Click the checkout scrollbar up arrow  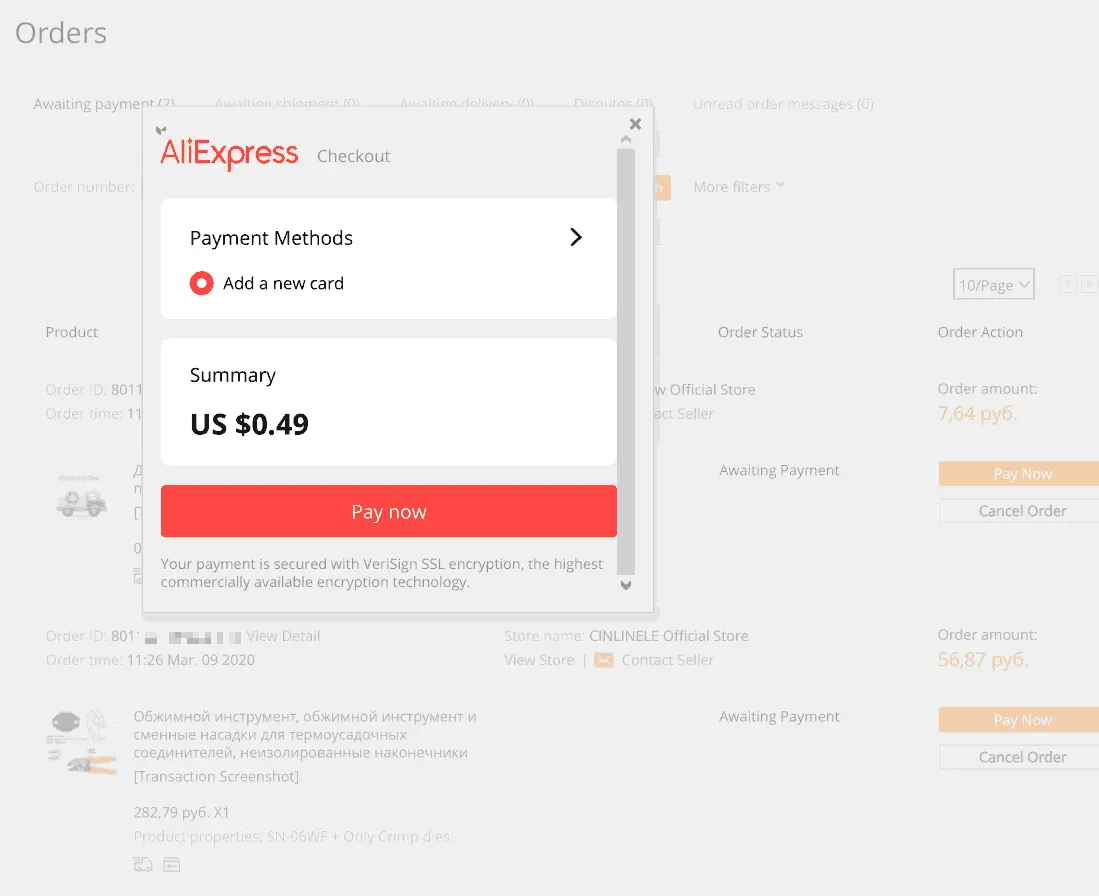pos(626,140)
